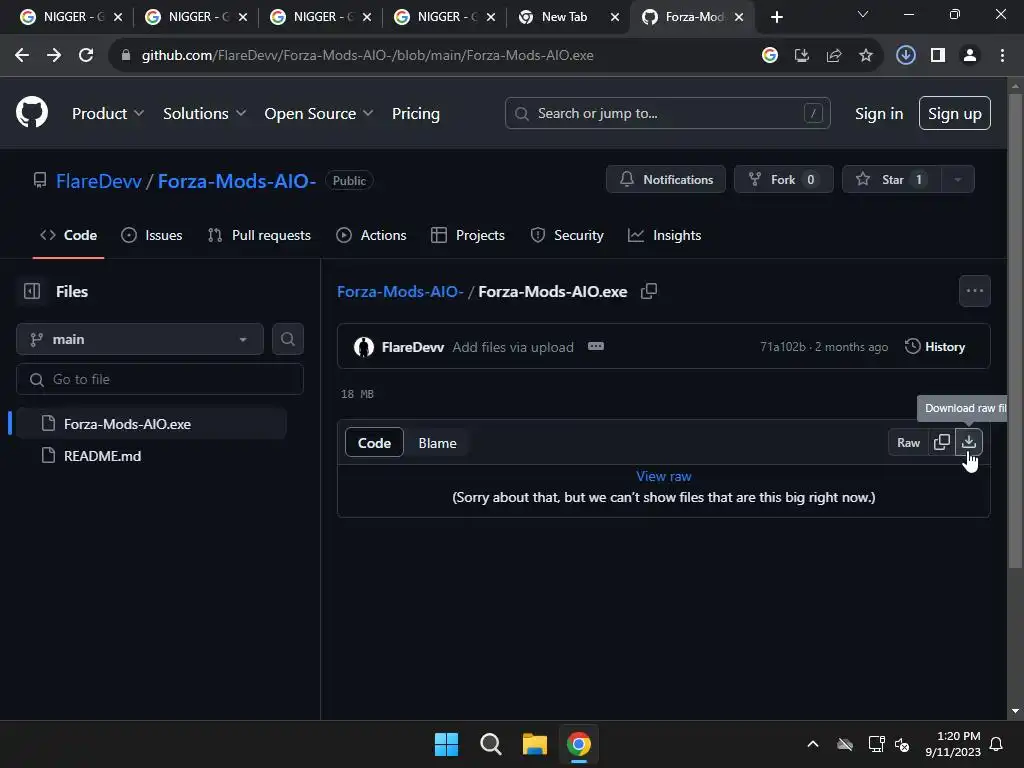Select the Code view toggle
This screenshot has width=1024, height=768.
pyautogui.click(x=374, y=443)
